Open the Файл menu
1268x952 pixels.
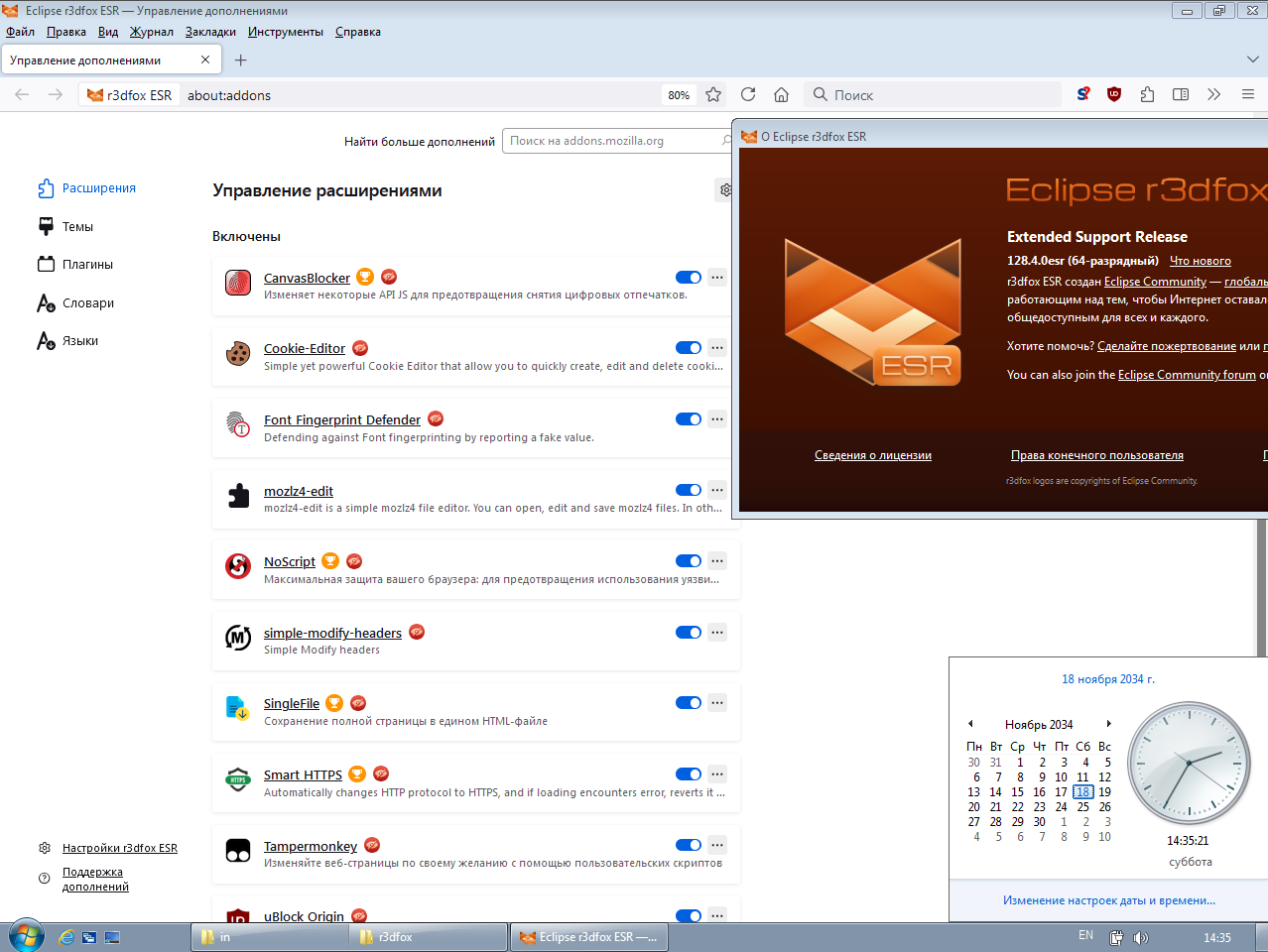20,32
